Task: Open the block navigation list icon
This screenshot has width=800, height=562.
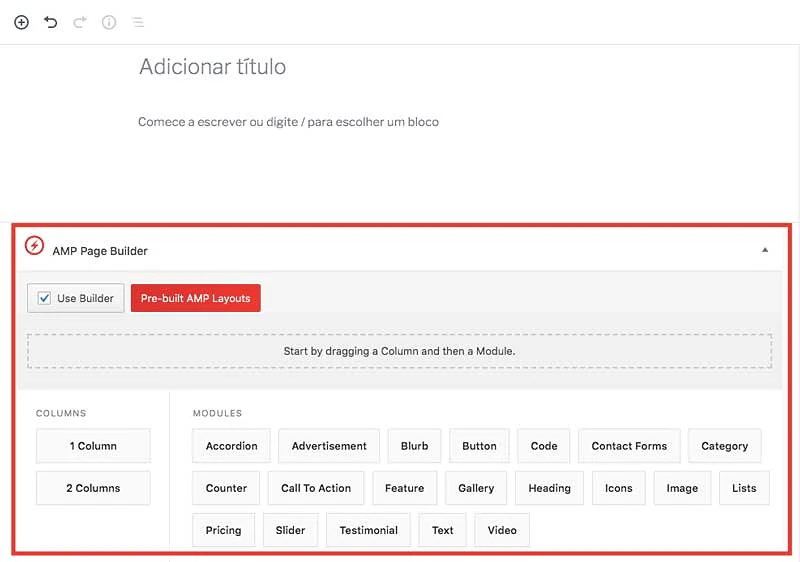Action: pyautogui.click(x=138, y=22)
